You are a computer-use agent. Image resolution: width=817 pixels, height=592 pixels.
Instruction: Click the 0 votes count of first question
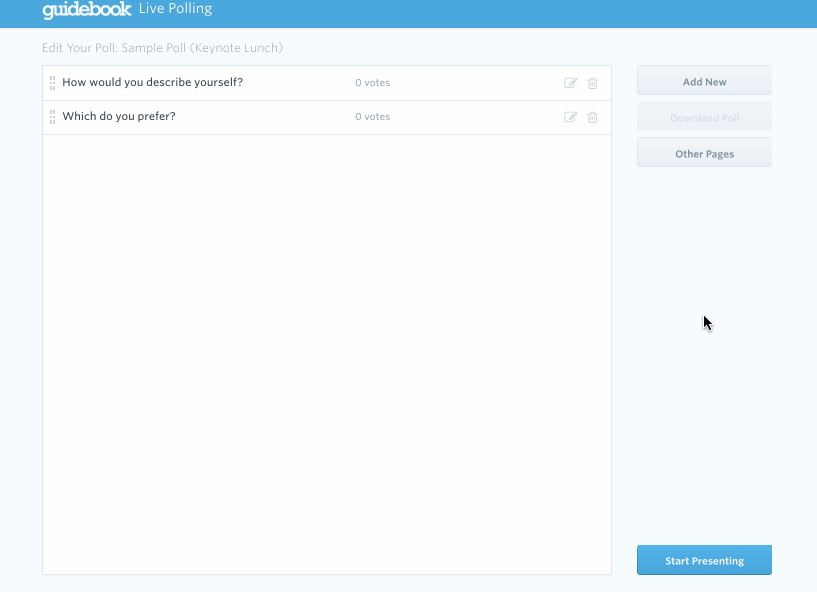coord(373,83)
